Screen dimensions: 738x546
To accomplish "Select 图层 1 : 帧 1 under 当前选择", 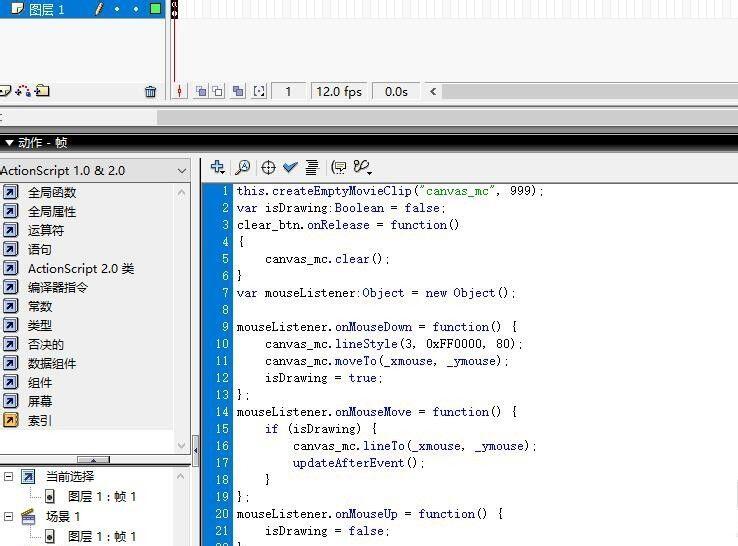I will pos(102,497).
